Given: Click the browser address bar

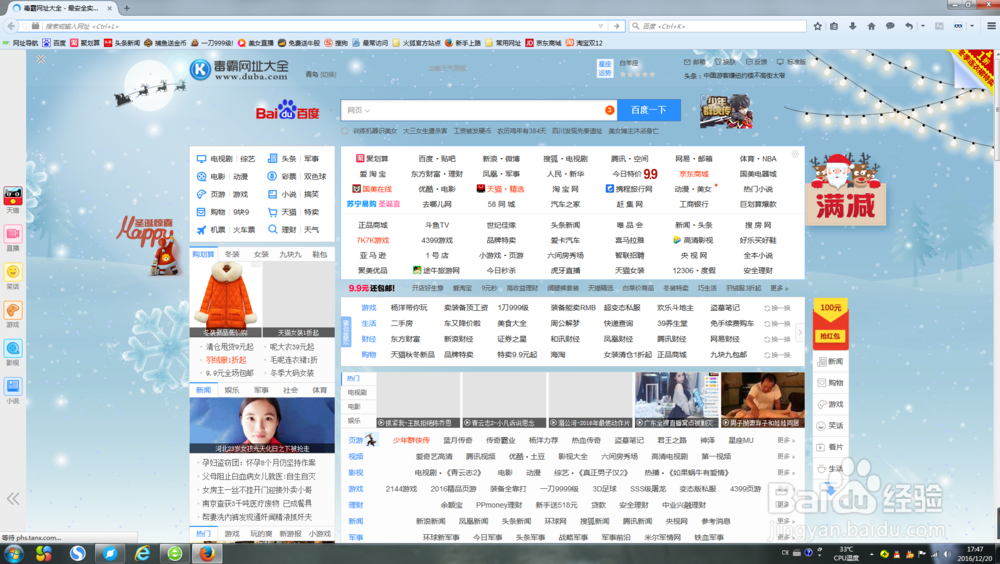Looking at the screenshot, I should pyautogui.click(x=322, y=26).
